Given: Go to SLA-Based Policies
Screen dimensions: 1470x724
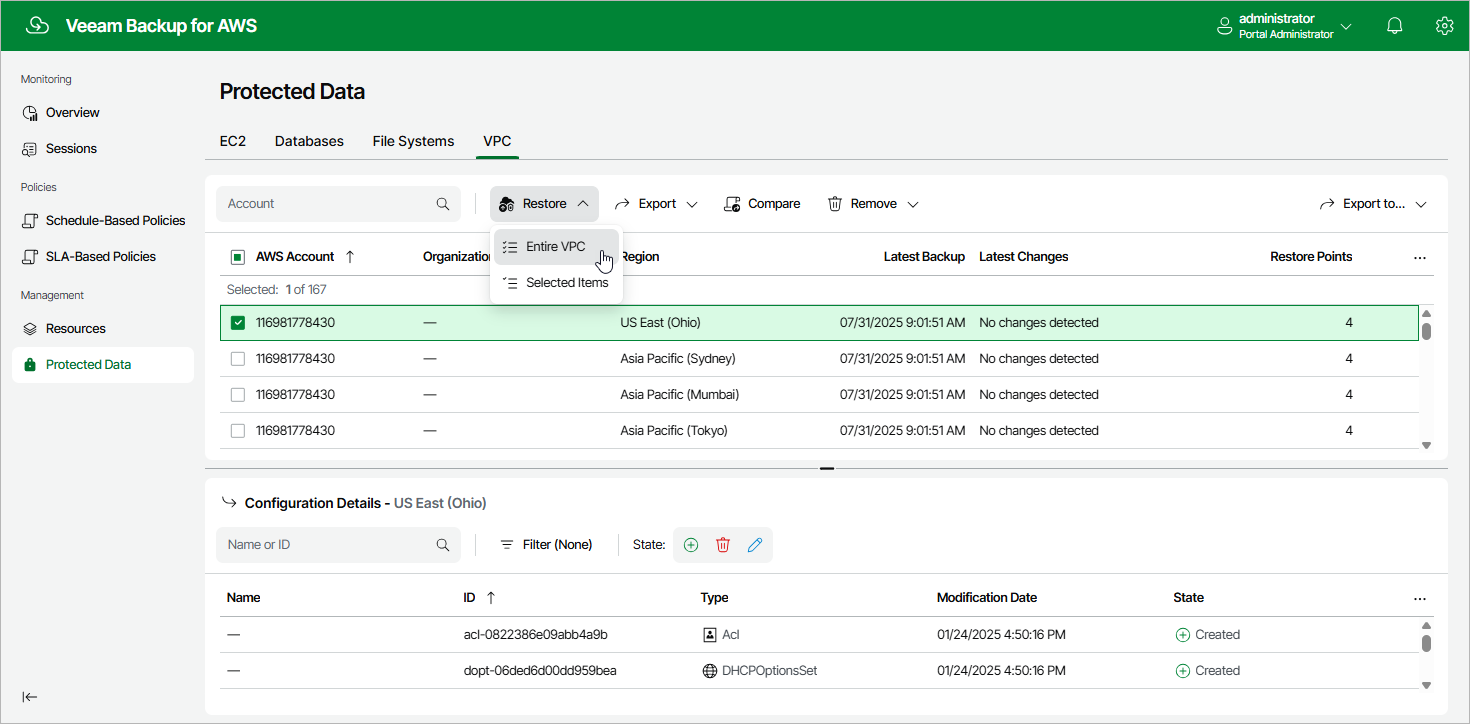Looking at the screenshot, I should coord(103,257).
